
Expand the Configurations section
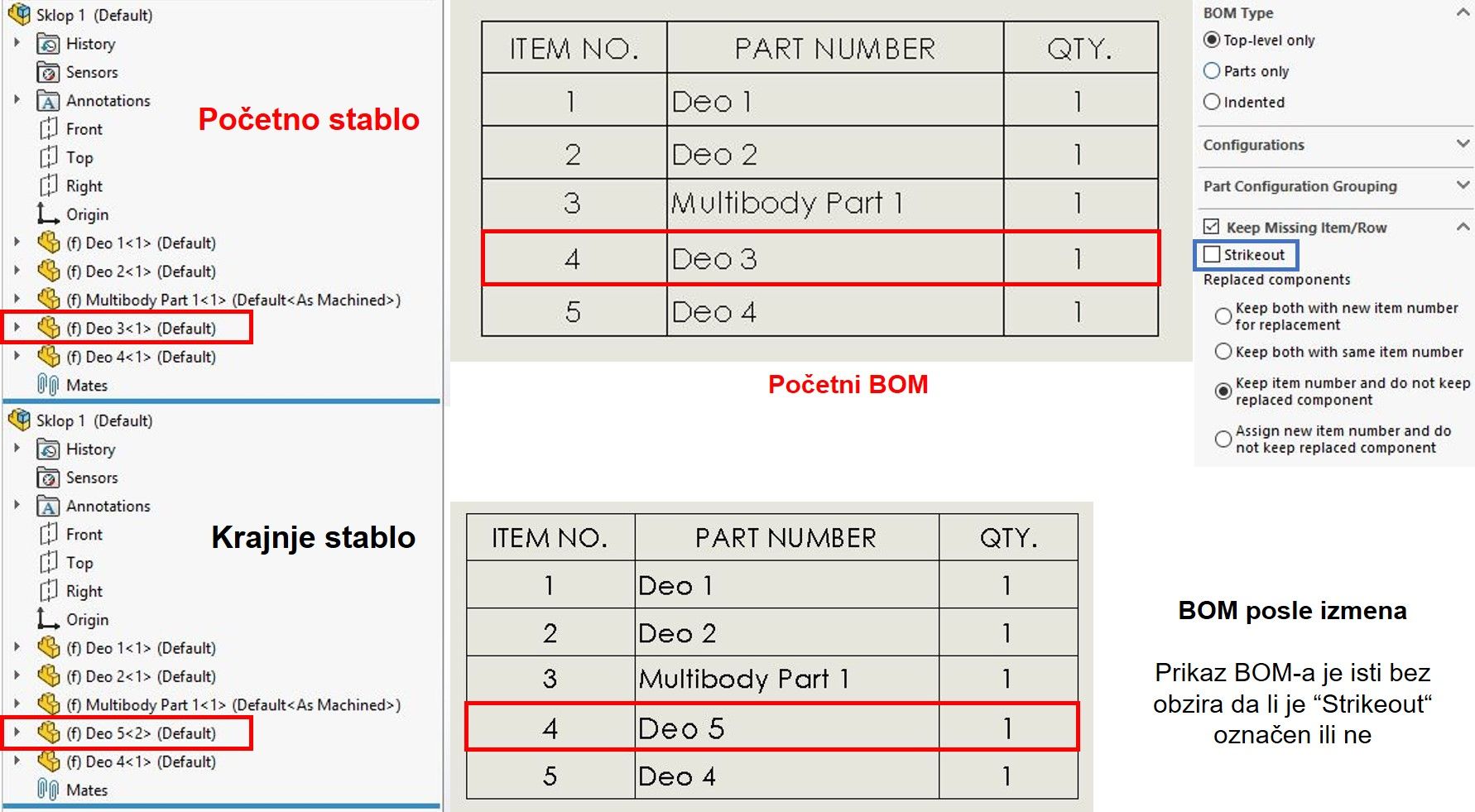tap(1462, 146)
